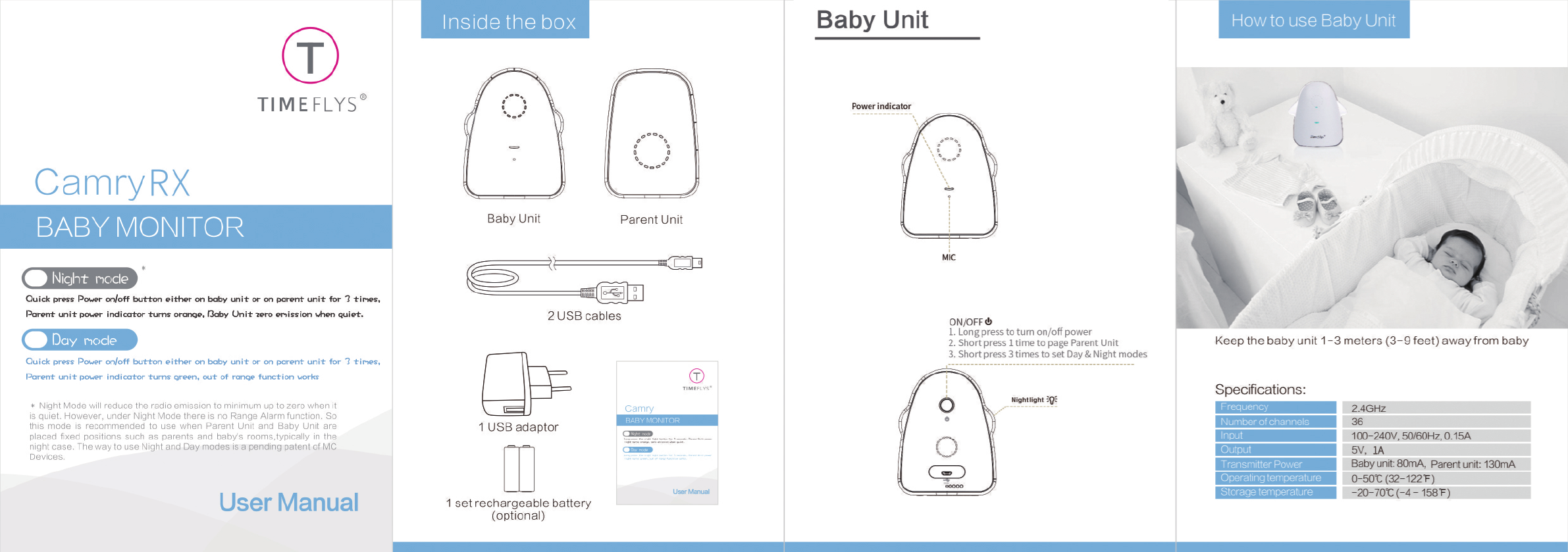Screen dimensions: 1568x552
Task: Click the '5V, 1A' output value
Action: [1368, 450]
